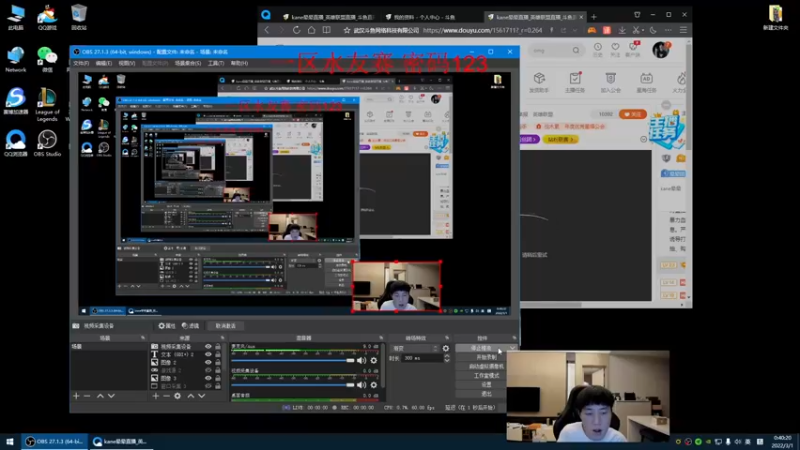Toggle visibility of 文本 (GDI+) 2 source
Screen dimensions: 800x450
[208, 354]
